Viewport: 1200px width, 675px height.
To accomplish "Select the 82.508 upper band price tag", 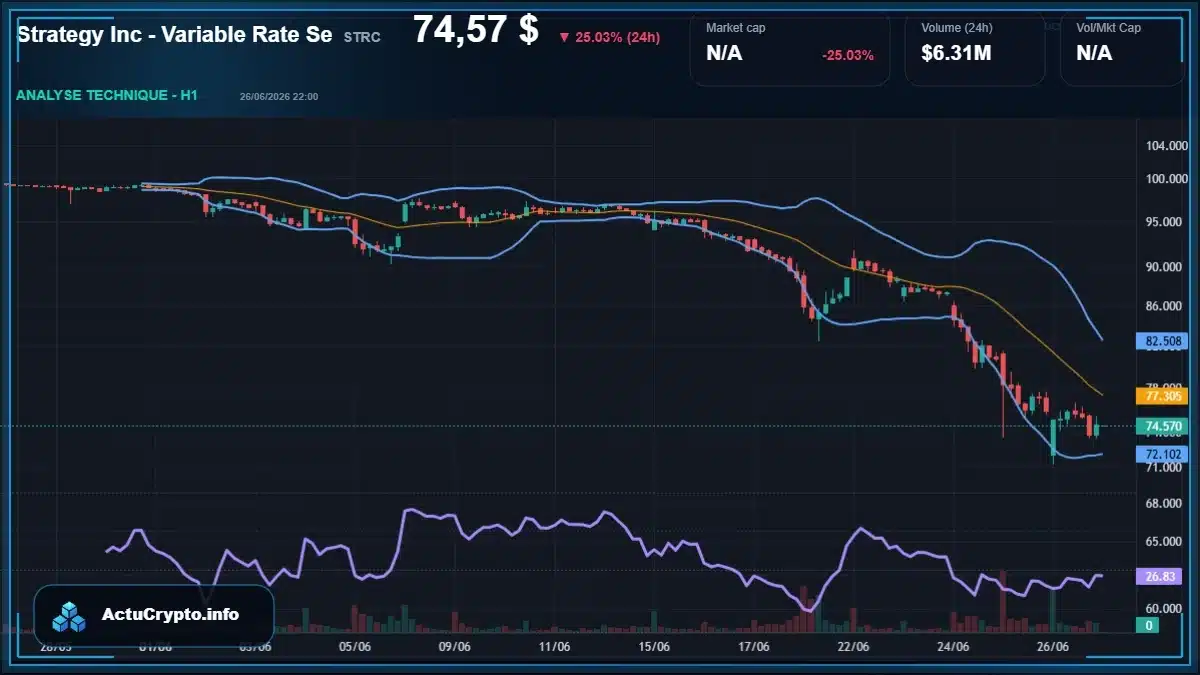I will point(1160,341).
